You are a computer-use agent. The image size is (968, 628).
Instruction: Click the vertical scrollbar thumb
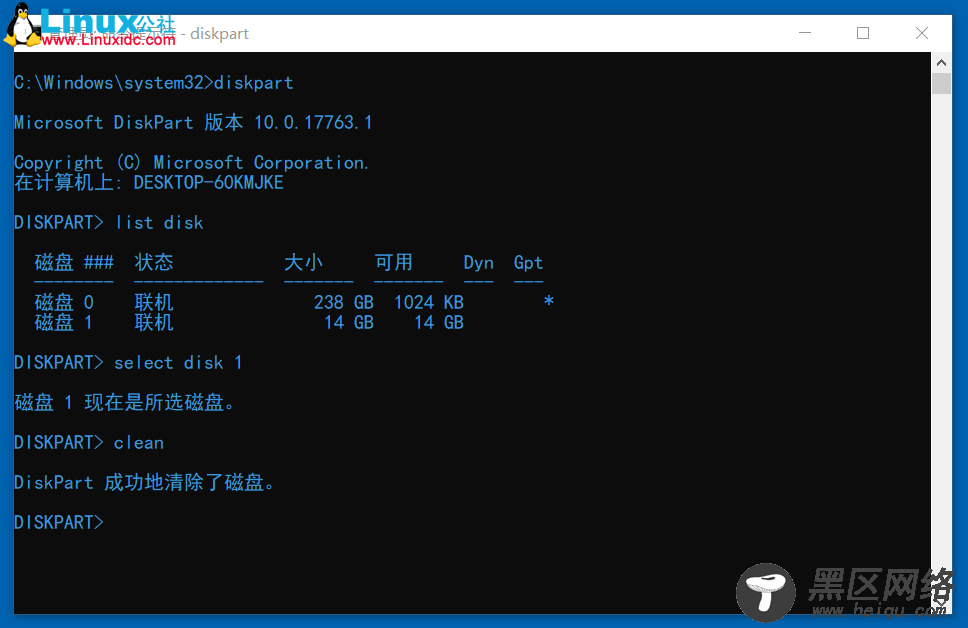(x=941, y=83)
